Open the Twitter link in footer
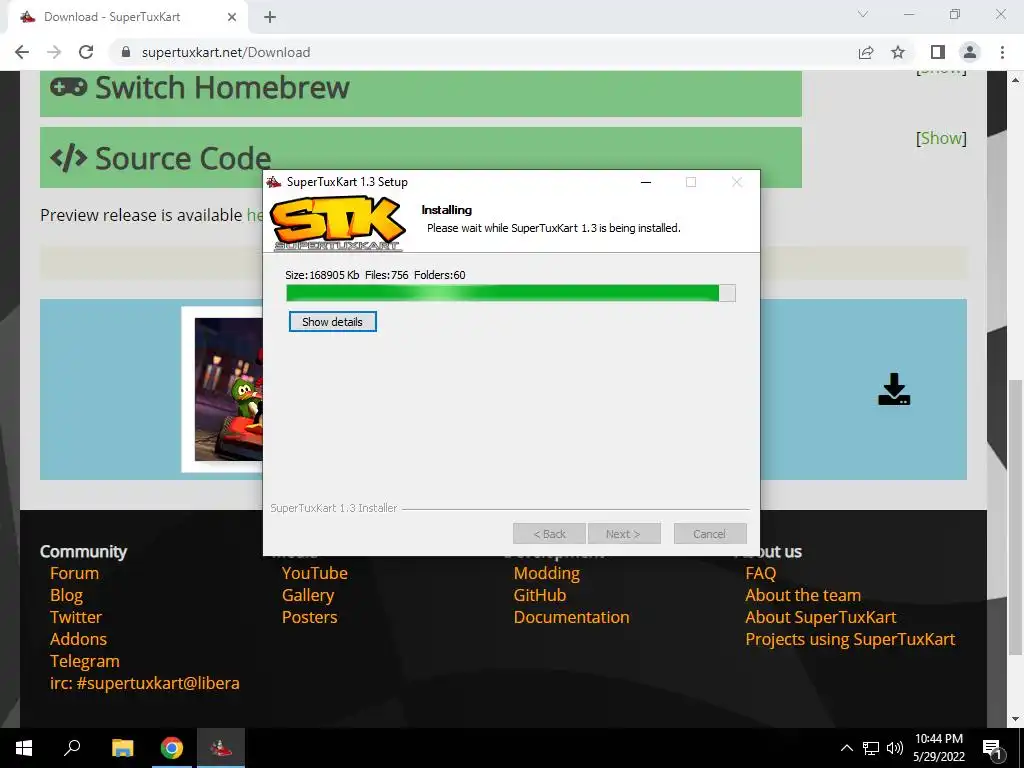This screenshot has height=768, width=1024. point(76,617)
